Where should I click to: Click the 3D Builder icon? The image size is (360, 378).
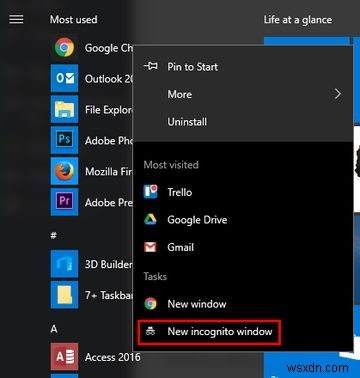click(64, 264)
